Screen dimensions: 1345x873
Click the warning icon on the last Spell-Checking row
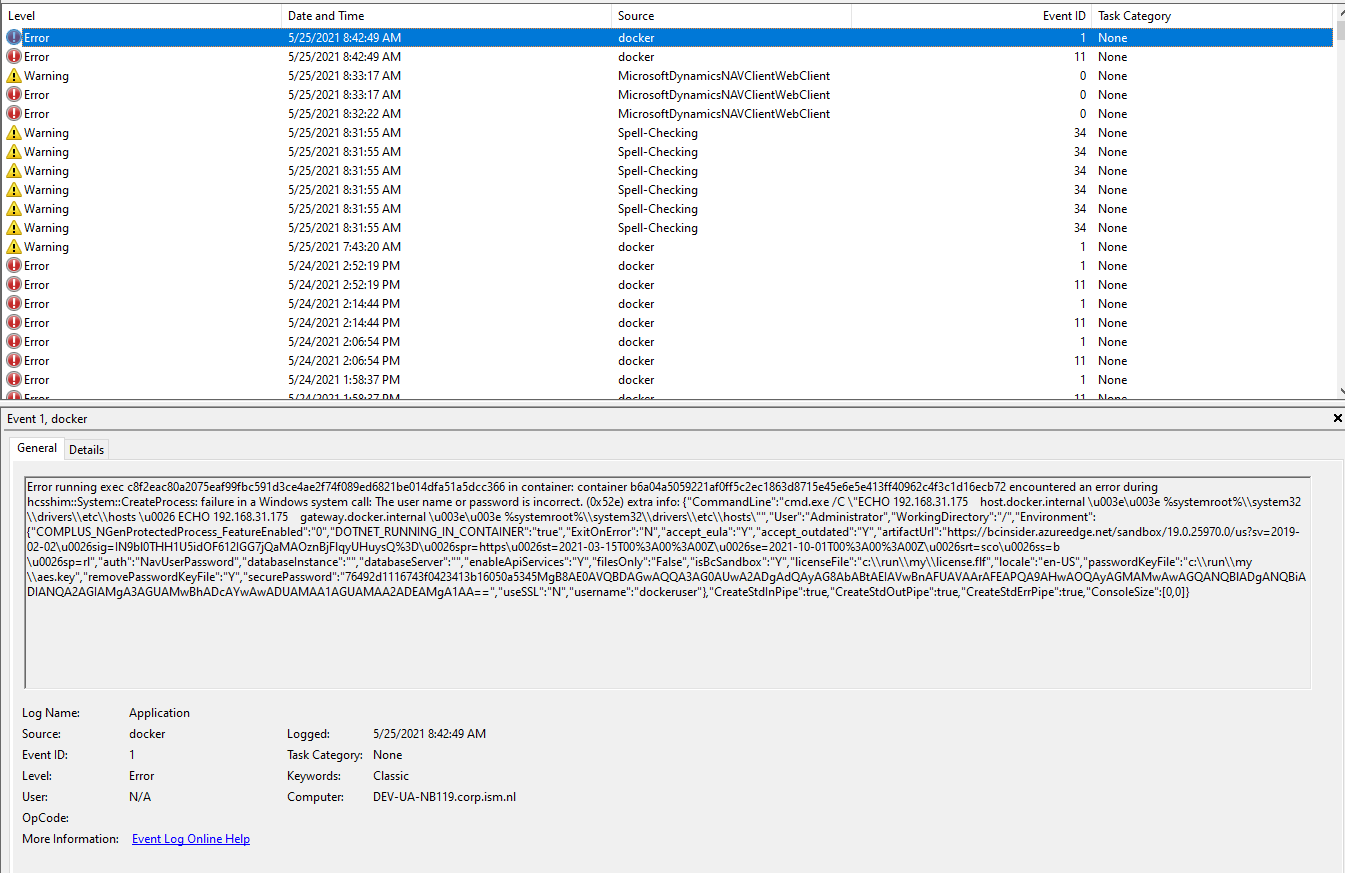coord(13,227)
